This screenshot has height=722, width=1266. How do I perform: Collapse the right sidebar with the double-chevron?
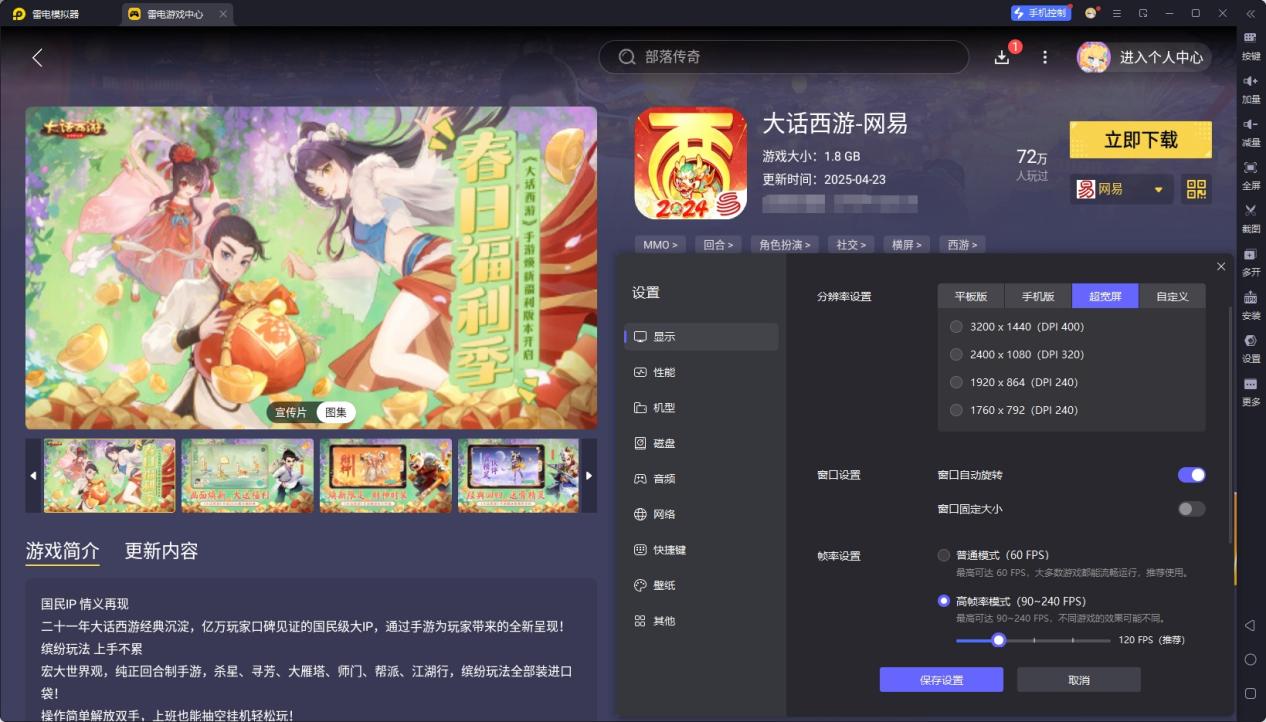click(x=1250, y=13)
